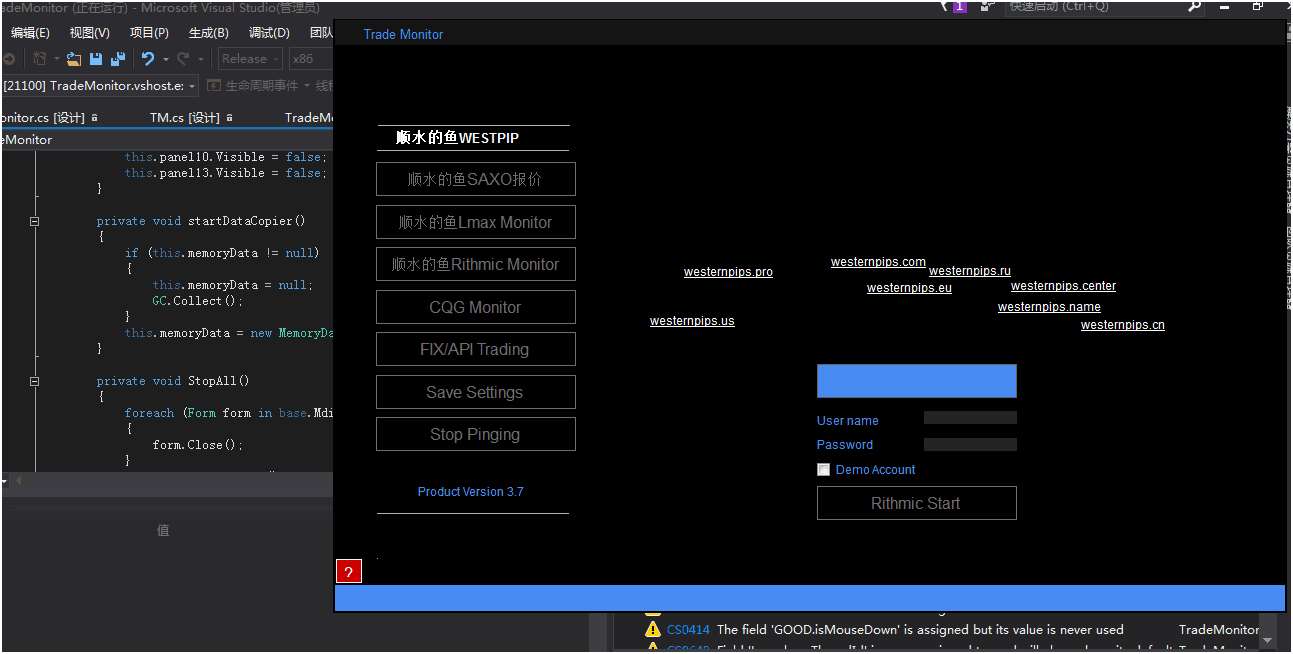Viewport: 1293px width, 654px height.
Task: Open westernpips.eu link
Action: [909, 288]
